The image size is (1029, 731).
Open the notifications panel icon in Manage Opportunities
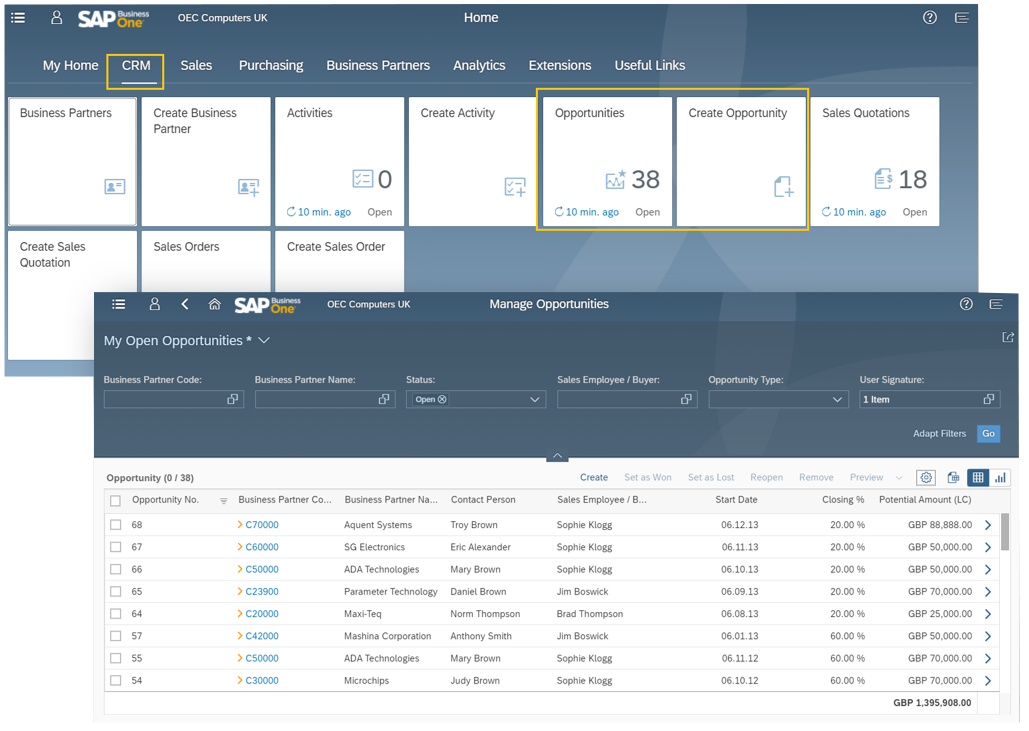pos(996,304)
